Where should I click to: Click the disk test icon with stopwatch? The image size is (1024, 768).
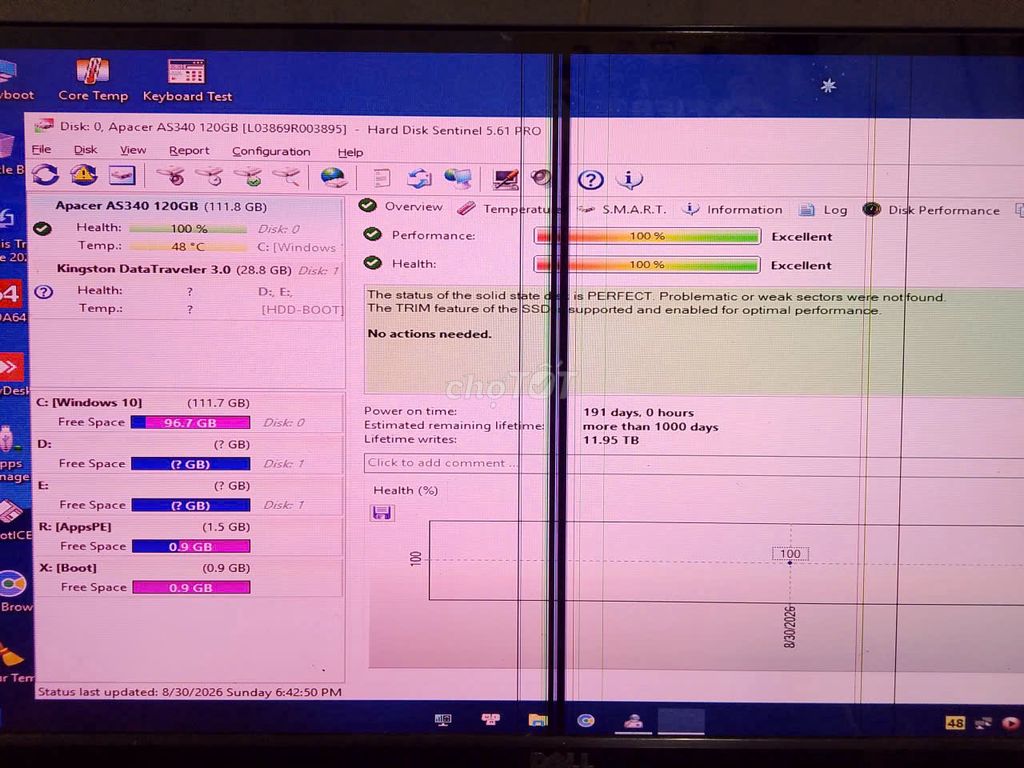pyautogui.click(x=170, y=176)
